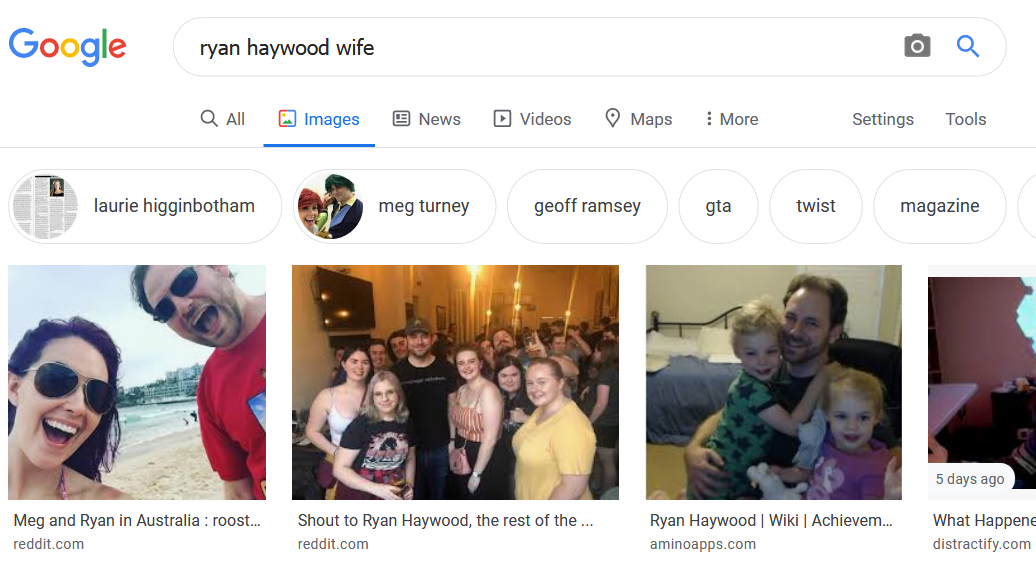The height and width of the screenshot is (578, 1036).
Task: Click into the search query text field
Action: click(x=542, y=47)
